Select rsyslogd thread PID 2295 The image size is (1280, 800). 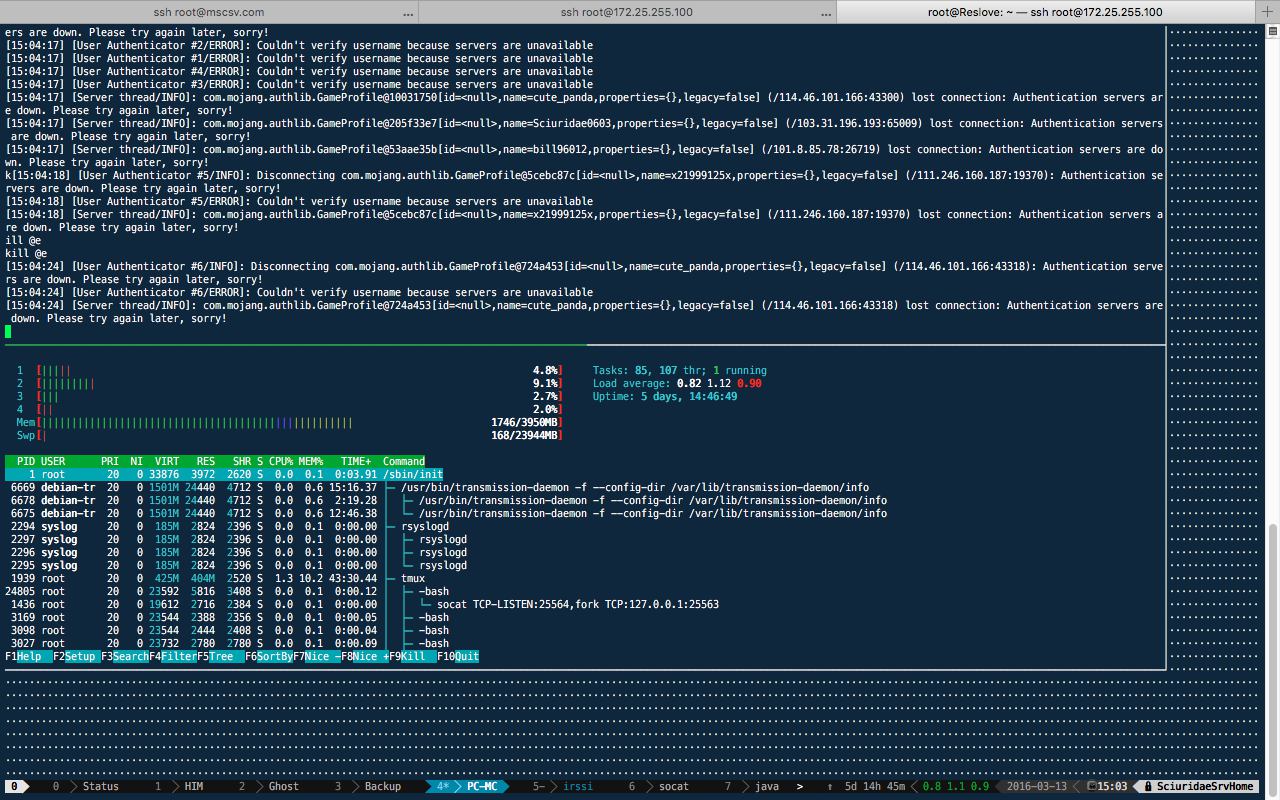click(x=236, y=566)
